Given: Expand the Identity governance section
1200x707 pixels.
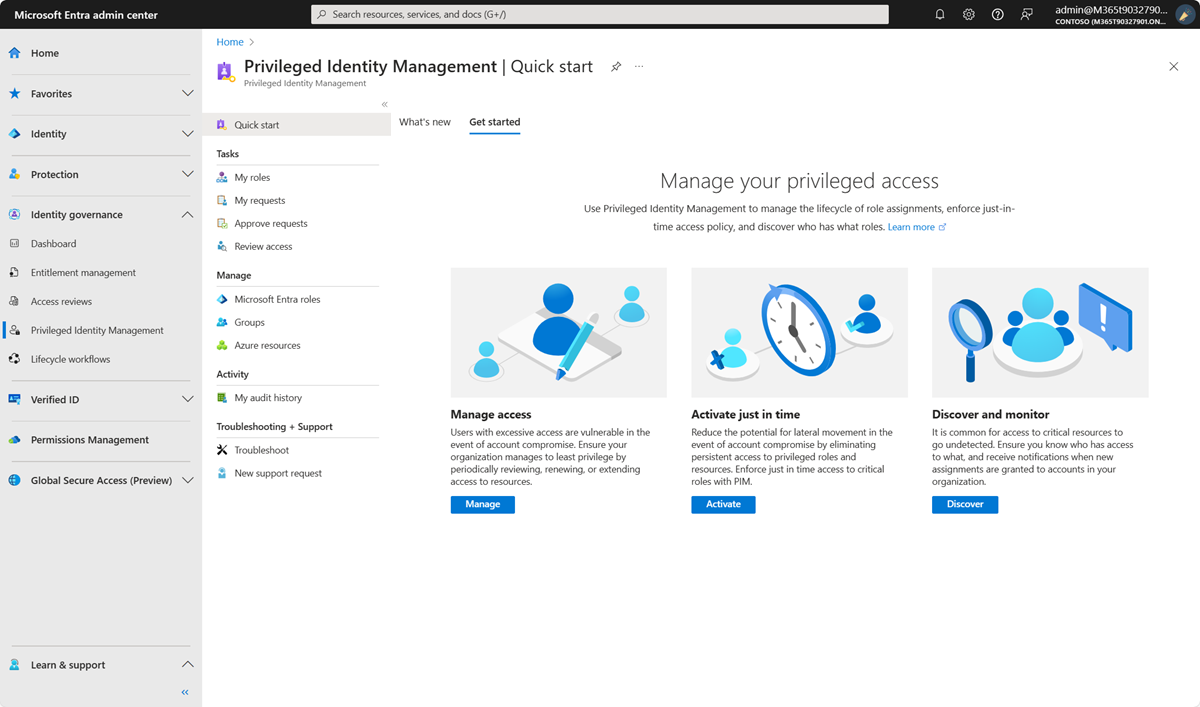Looking at the screenshot, I should click(187, 213).
